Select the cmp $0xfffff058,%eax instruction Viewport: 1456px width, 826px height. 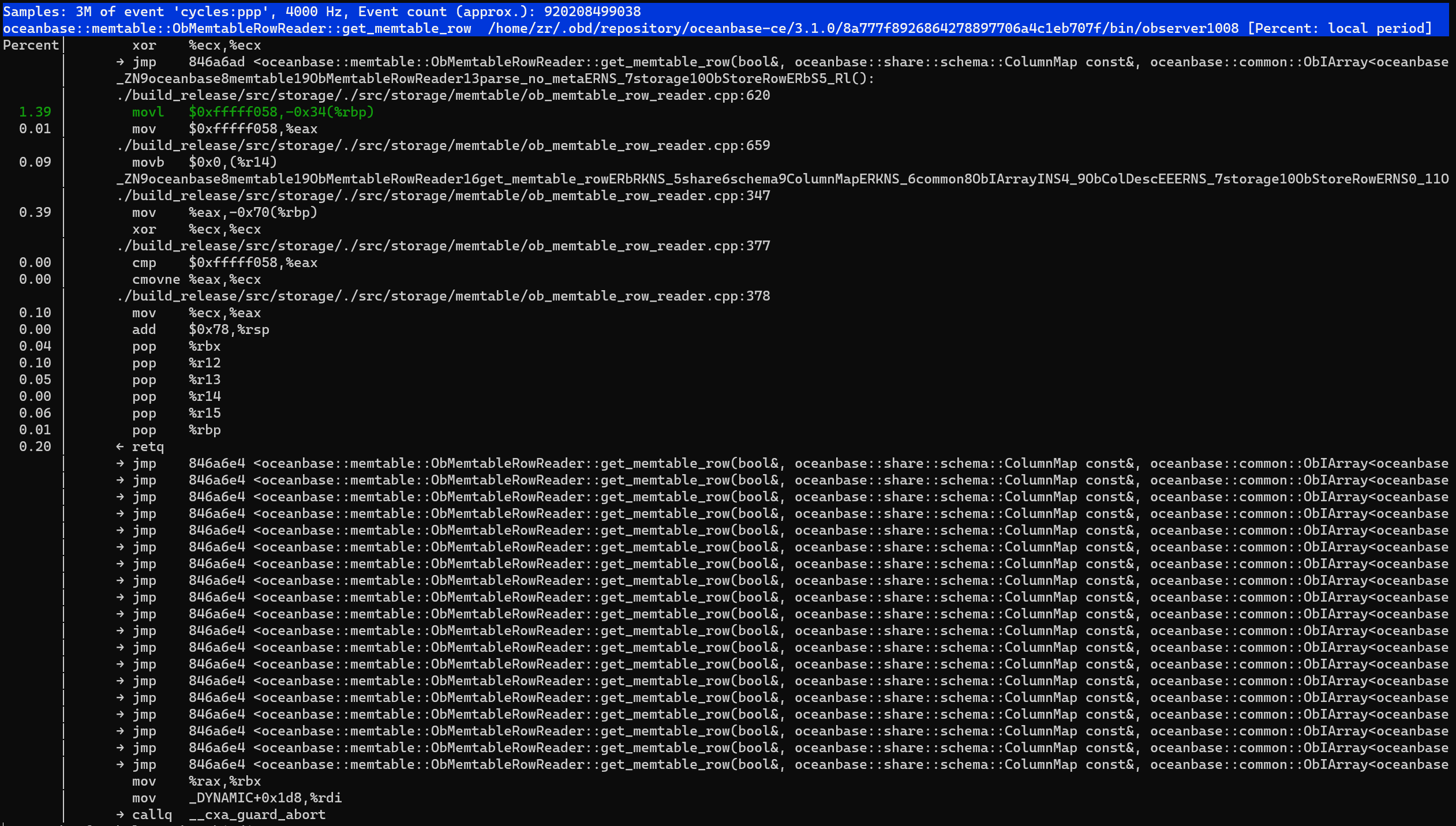point(224,262)
